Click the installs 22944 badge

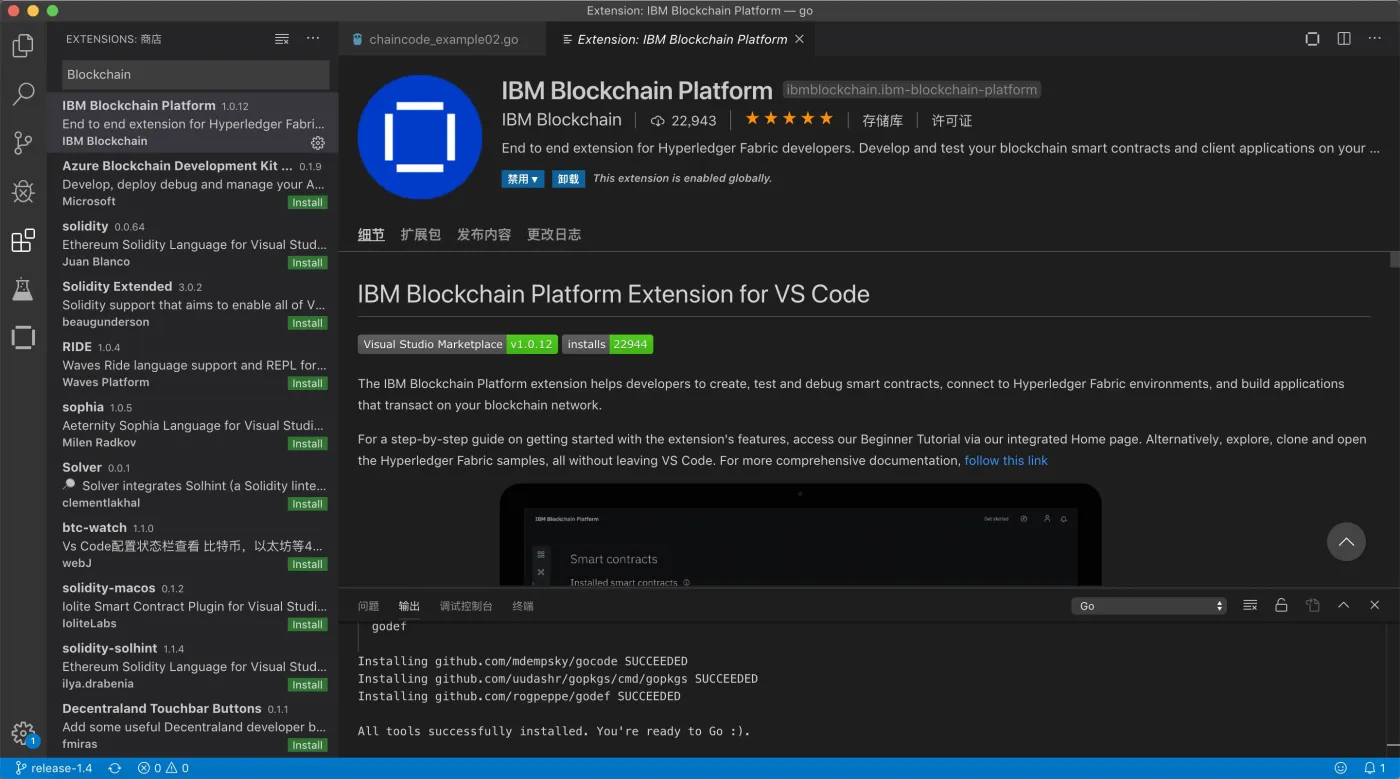click(607, 344)
